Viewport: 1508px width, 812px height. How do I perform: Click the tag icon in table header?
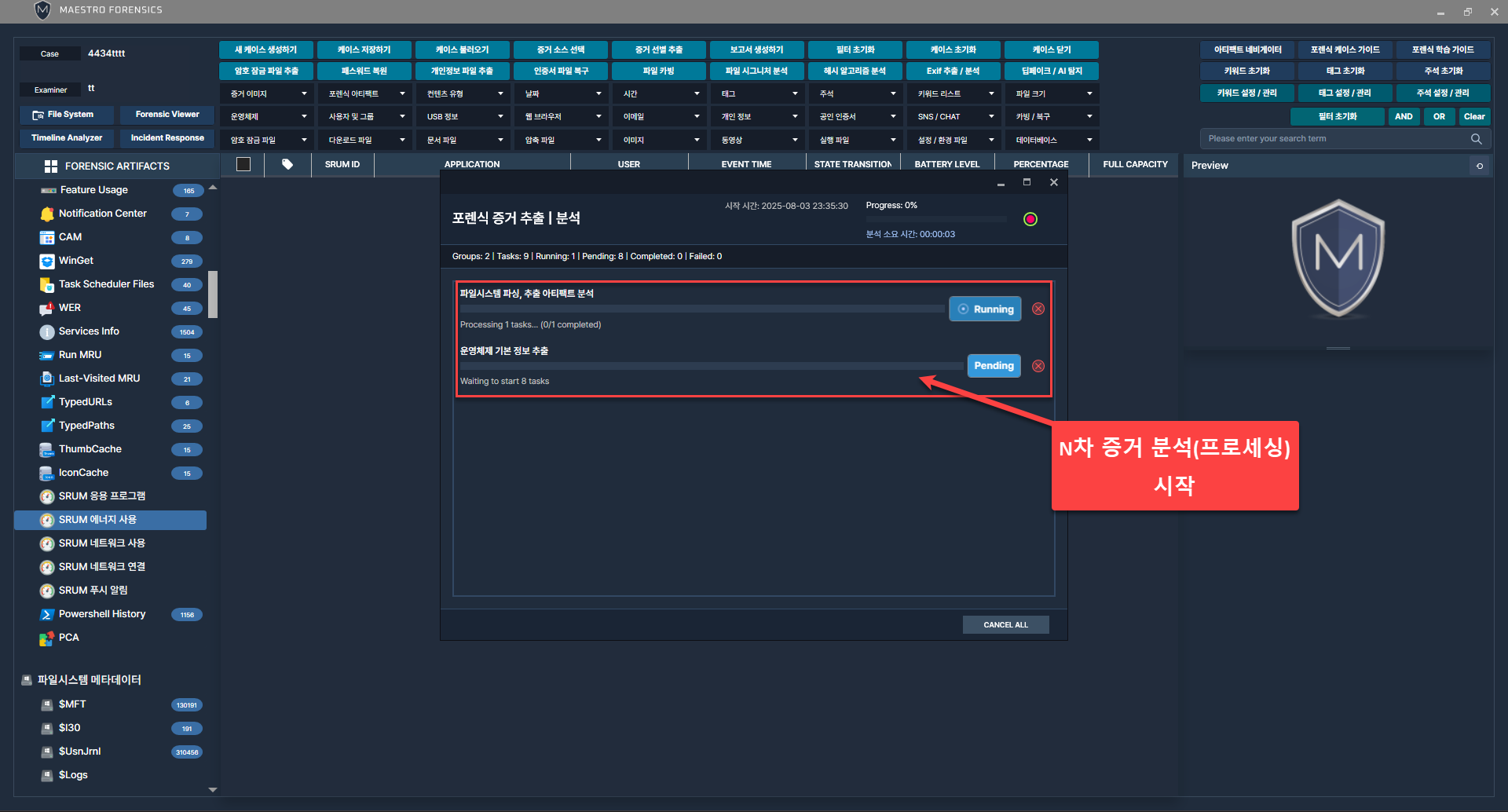point(287,164)
